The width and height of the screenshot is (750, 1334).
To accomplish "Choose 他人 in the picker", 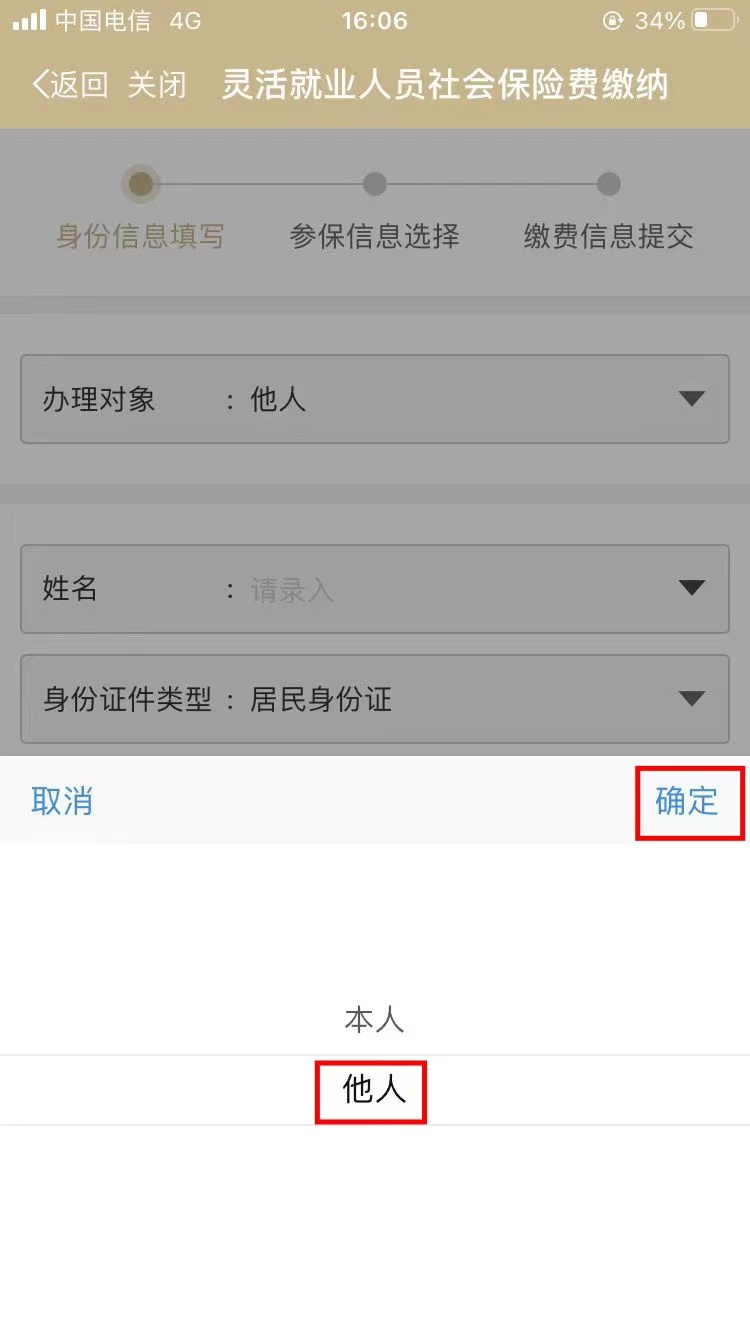I will [374, 1090].
